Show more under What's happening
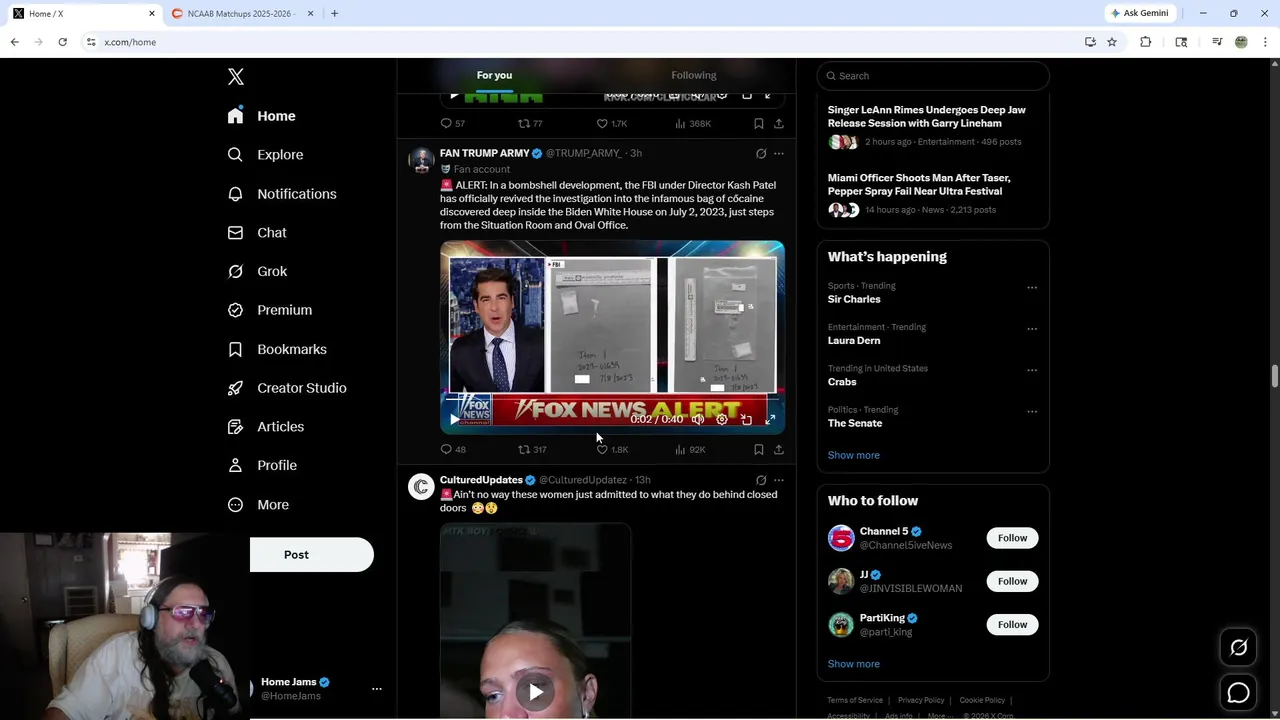 click(853, 455)
